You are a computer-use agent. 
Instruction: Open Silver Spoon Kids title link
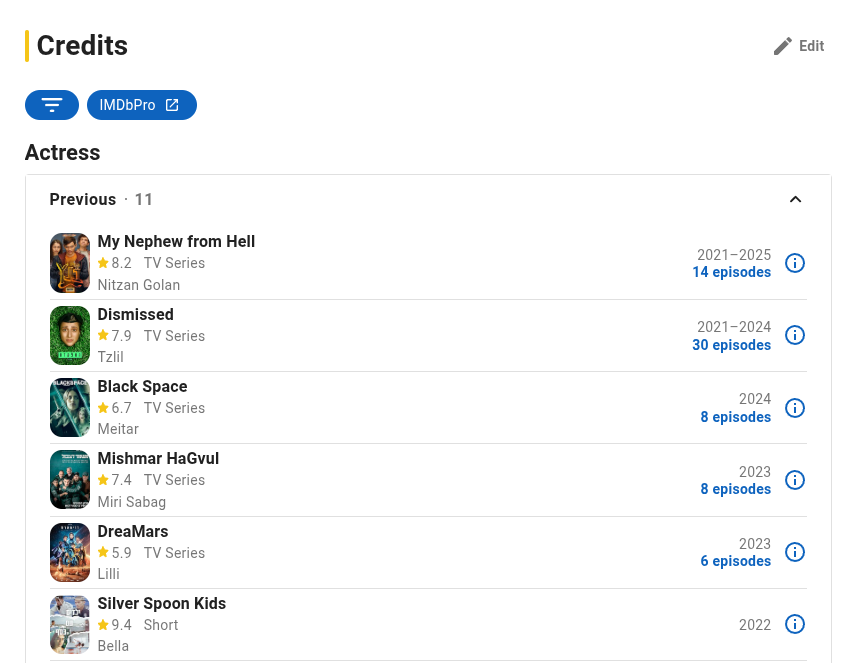pos(162,603)
